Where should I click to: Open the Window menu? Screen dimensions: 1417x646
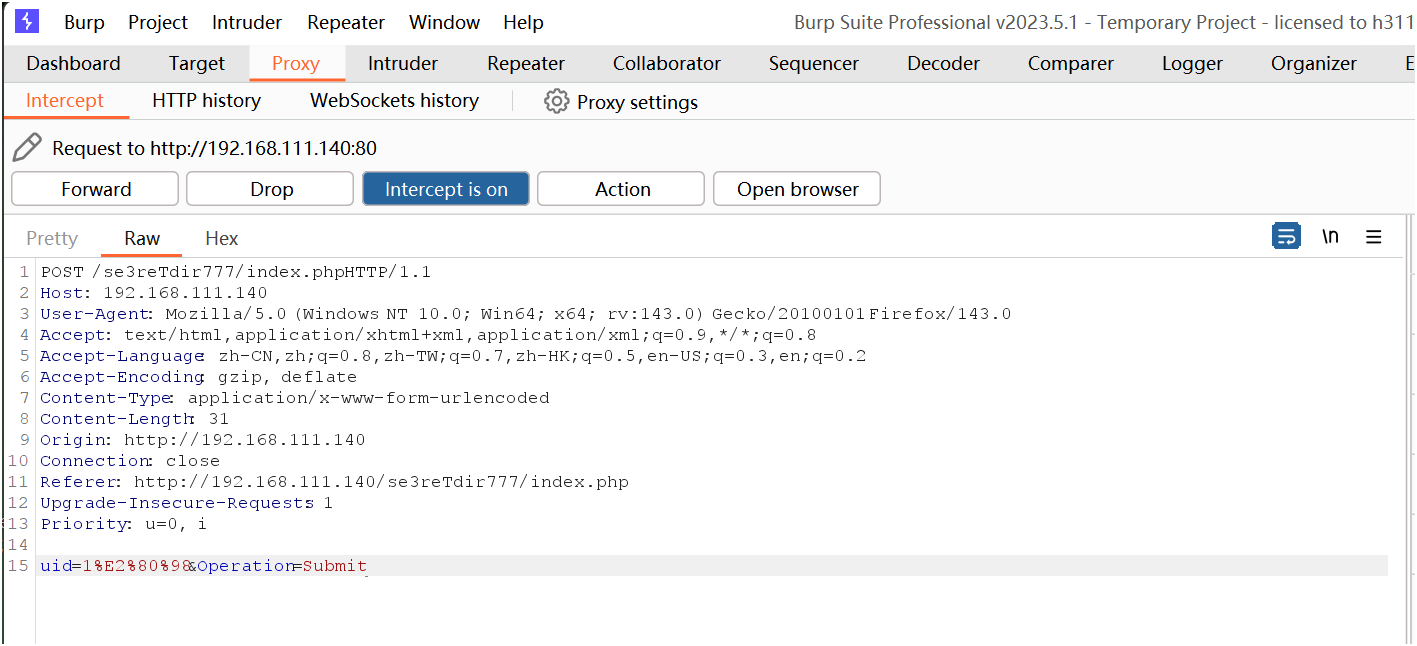(445, 22)
